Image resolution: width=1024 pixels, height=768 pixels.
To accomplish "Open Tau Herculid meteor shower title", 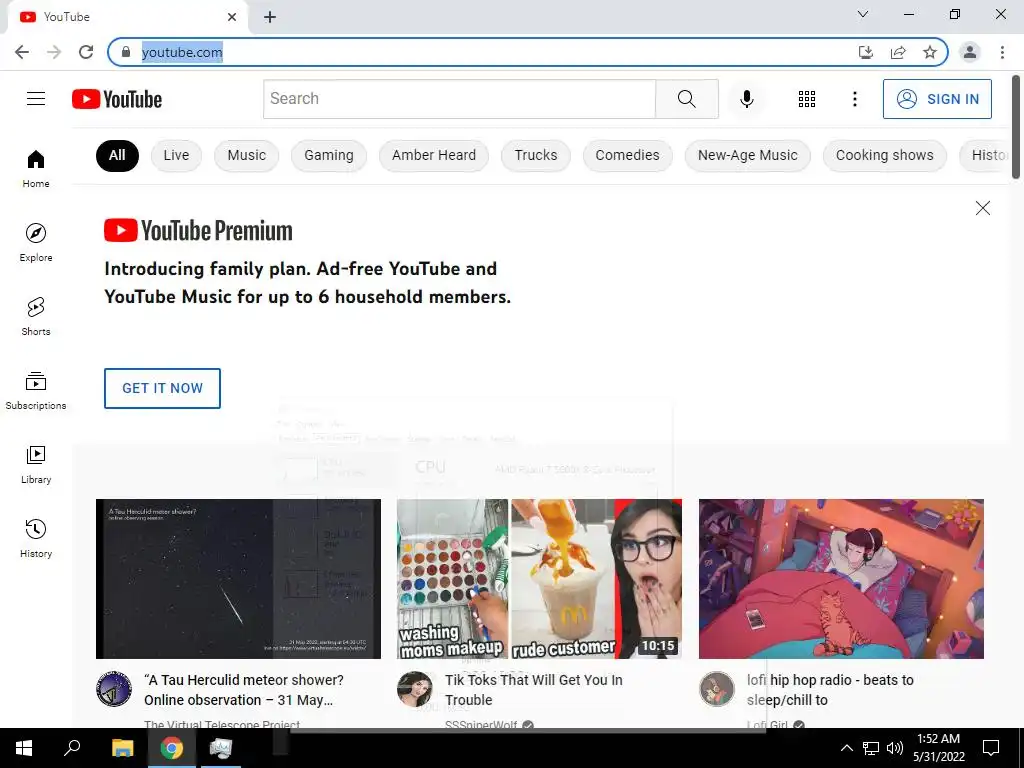I will click(244, 690).
